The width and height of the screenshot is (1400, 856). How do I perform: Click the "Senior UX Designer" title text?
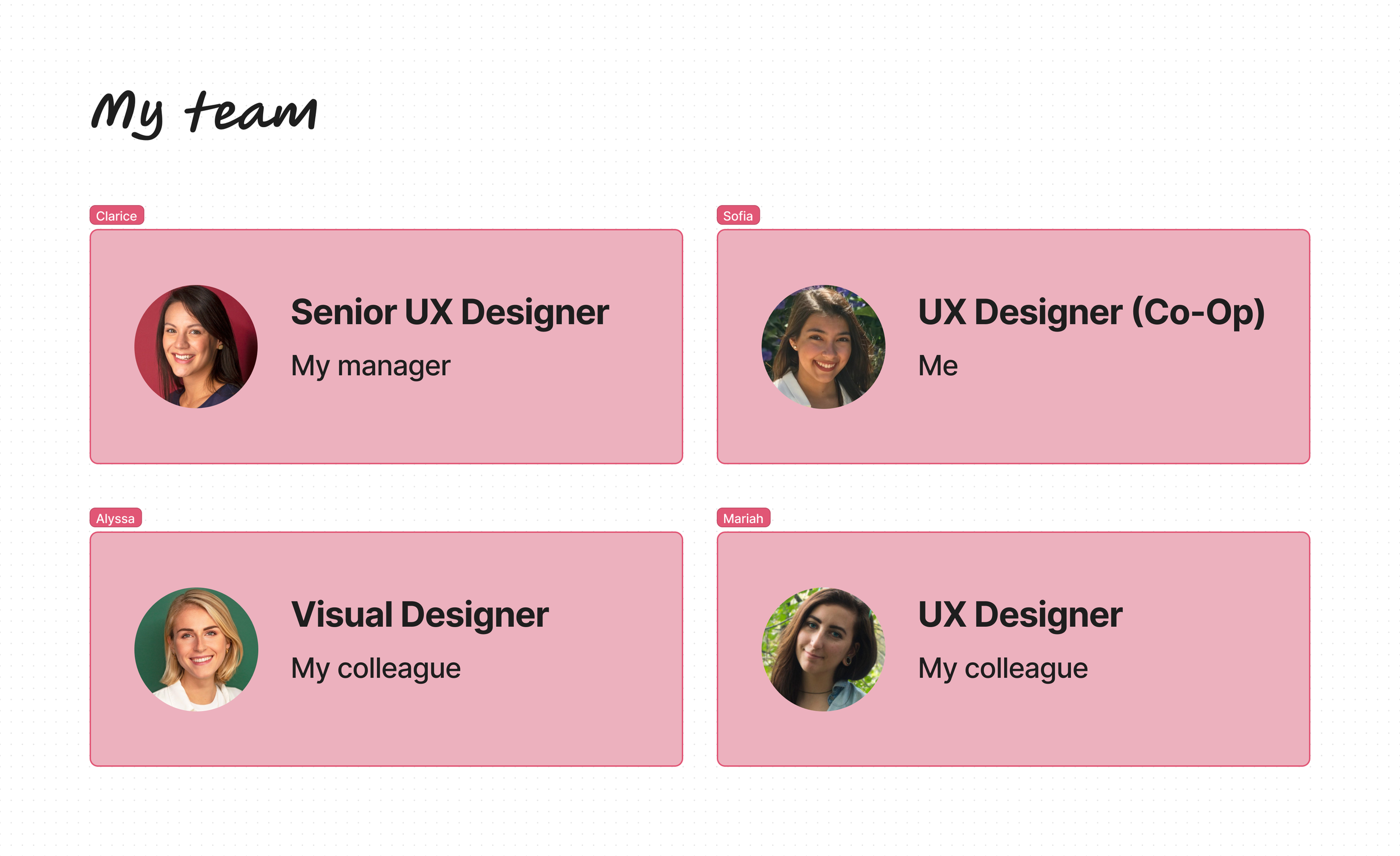tap(450, 312)
